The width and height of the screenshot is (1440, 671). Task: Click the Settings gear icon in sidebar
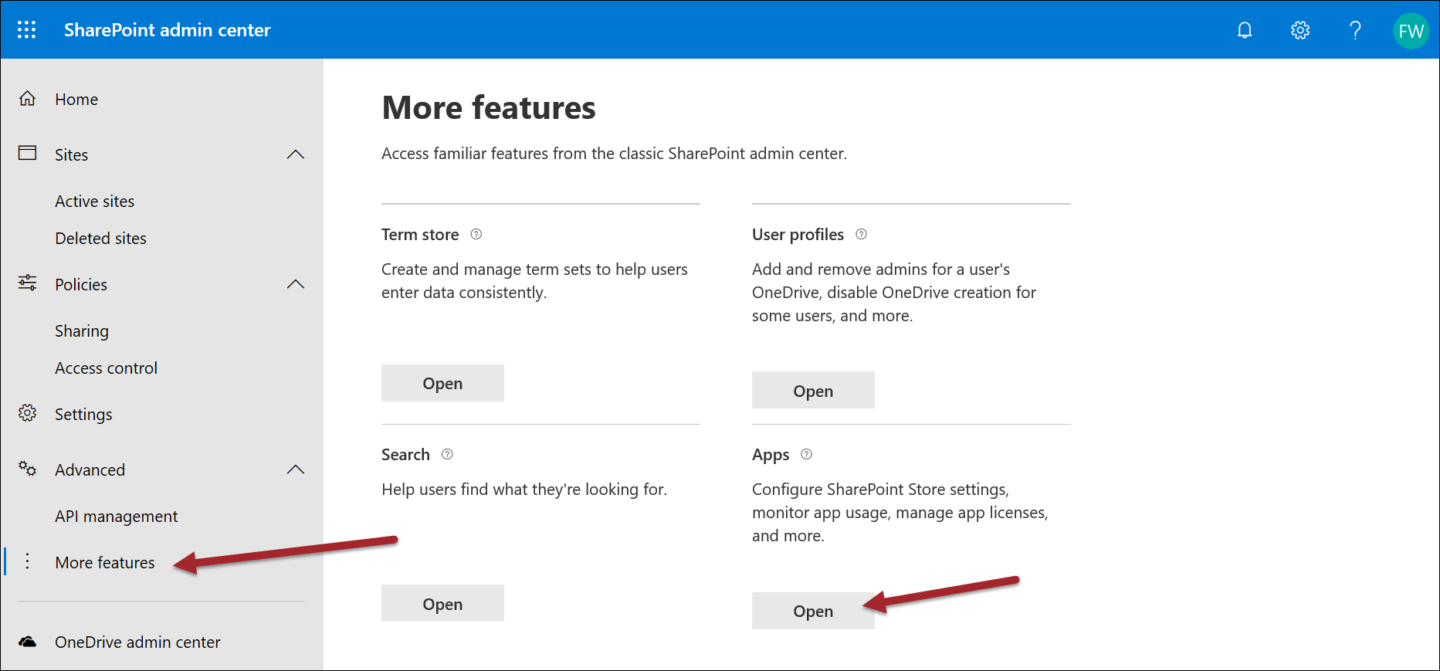point(27,414)
